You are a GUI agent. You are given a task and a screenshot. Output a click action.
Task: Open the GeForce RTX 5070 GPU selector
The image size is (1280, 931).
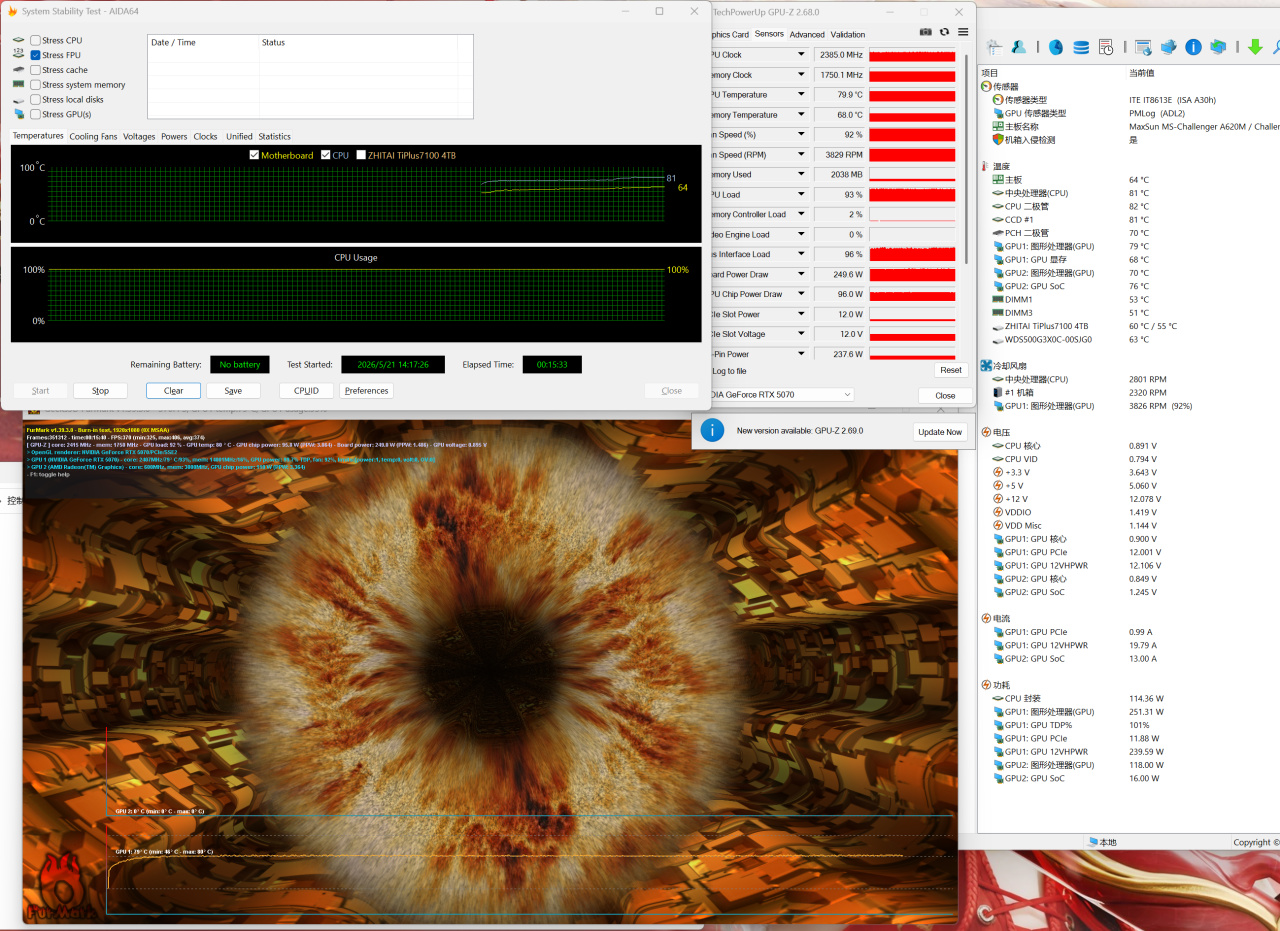click(781, 395)
